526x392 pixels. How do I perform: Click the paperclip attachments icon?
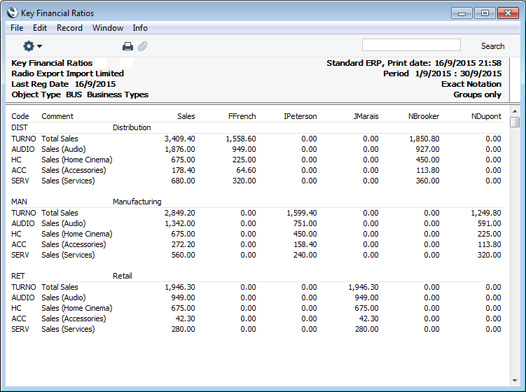tap(143, 46)
